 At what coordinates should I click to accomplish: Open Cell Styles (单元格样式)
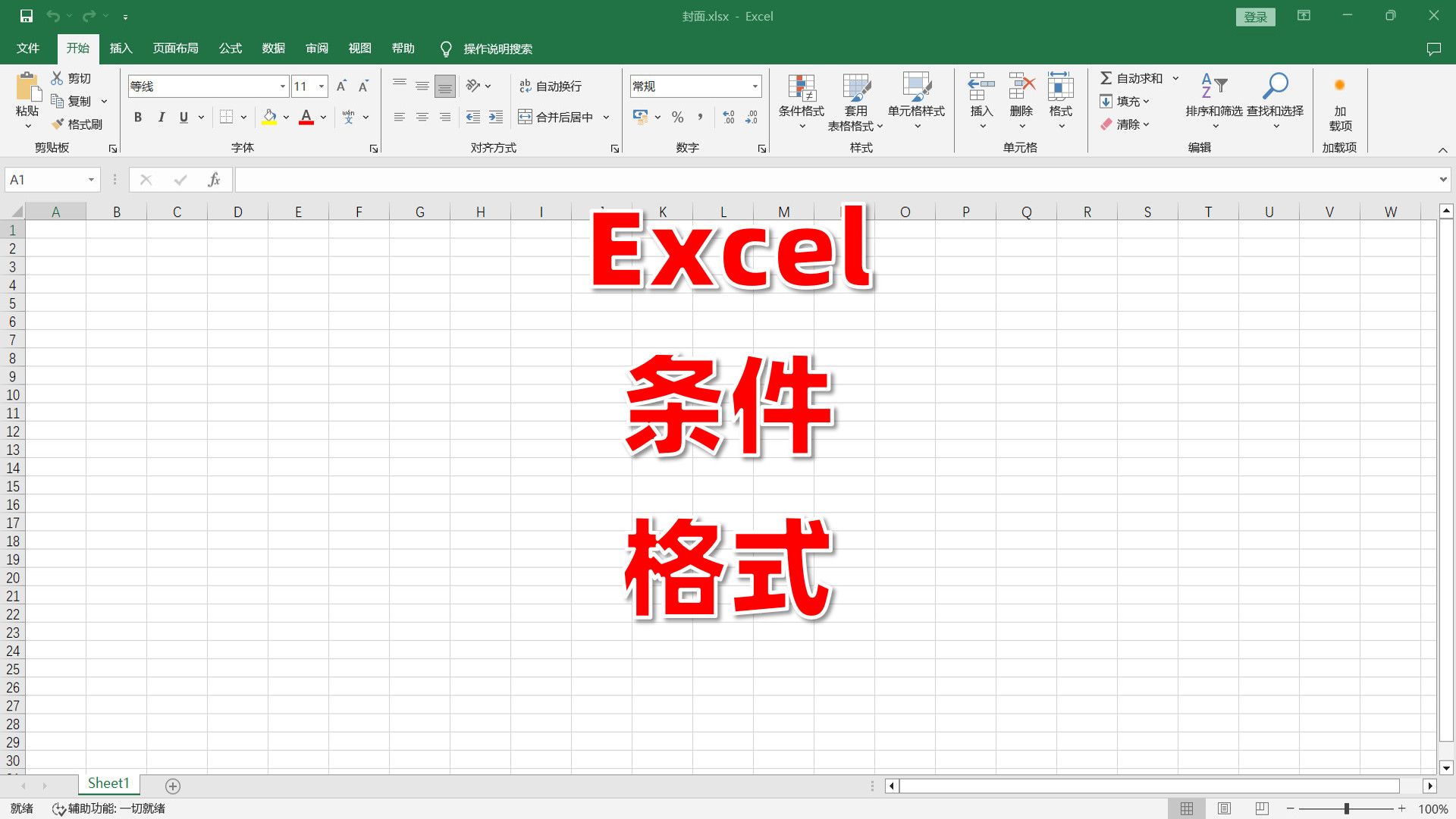tap(916, 102)
